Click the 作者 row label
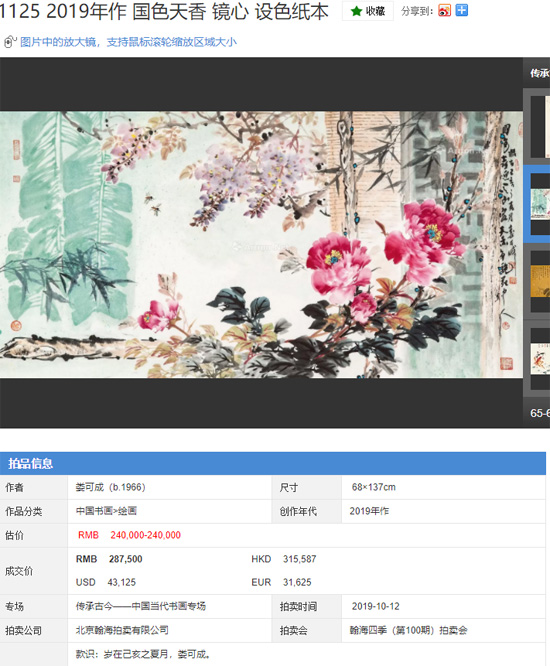550x666 pixels. click(14, 487)
